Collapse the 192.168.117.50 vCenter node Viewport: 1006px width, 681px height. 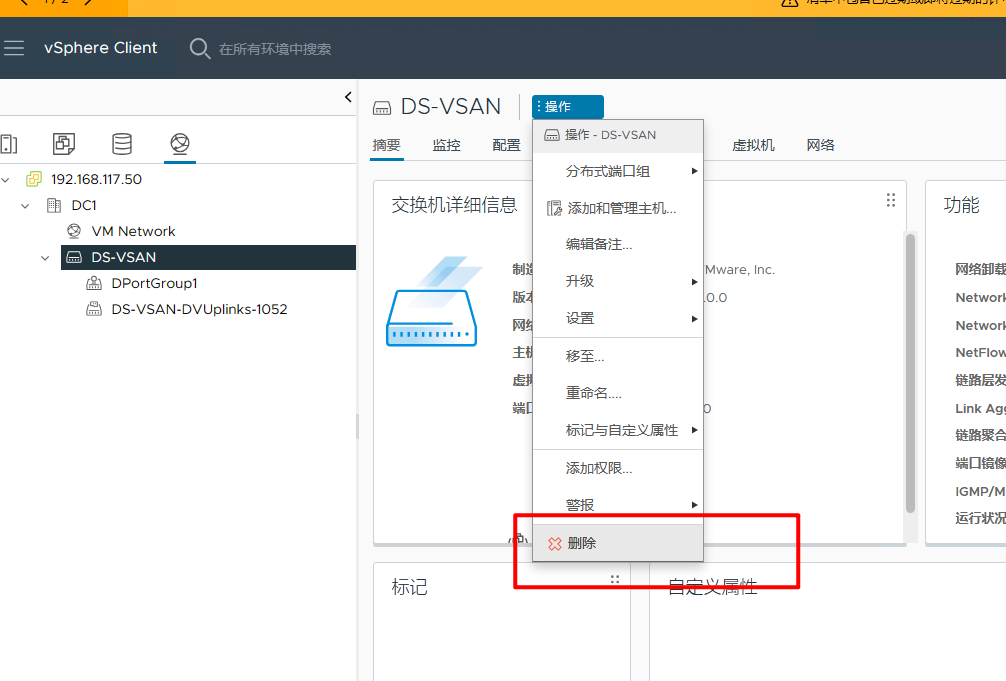coord(7,180)
